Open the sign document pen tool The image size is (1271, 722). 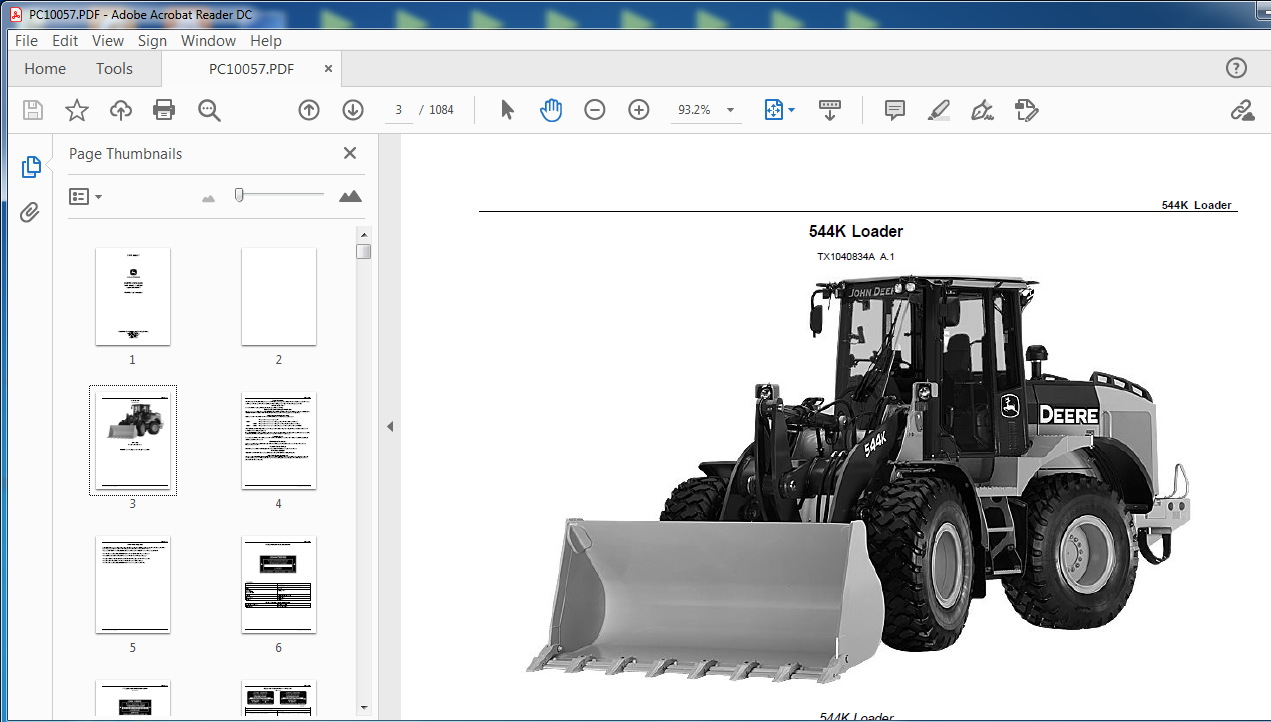(983, 110)
